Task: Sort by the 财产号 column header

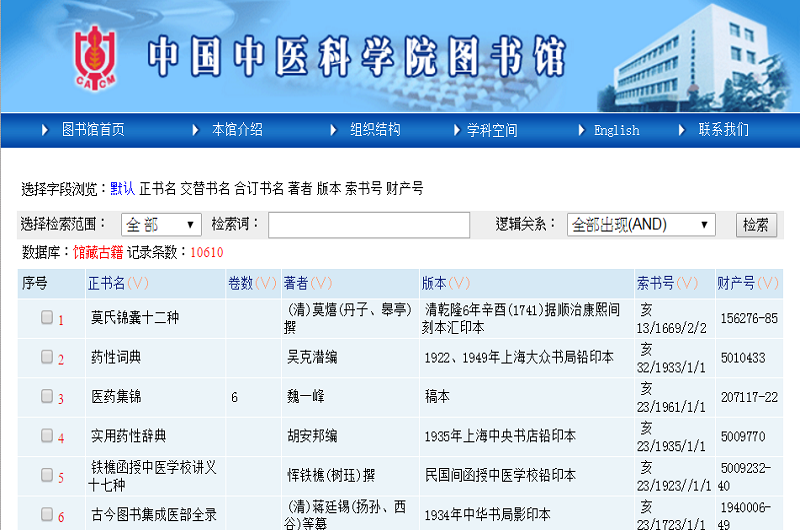Action: click(736, 283)
